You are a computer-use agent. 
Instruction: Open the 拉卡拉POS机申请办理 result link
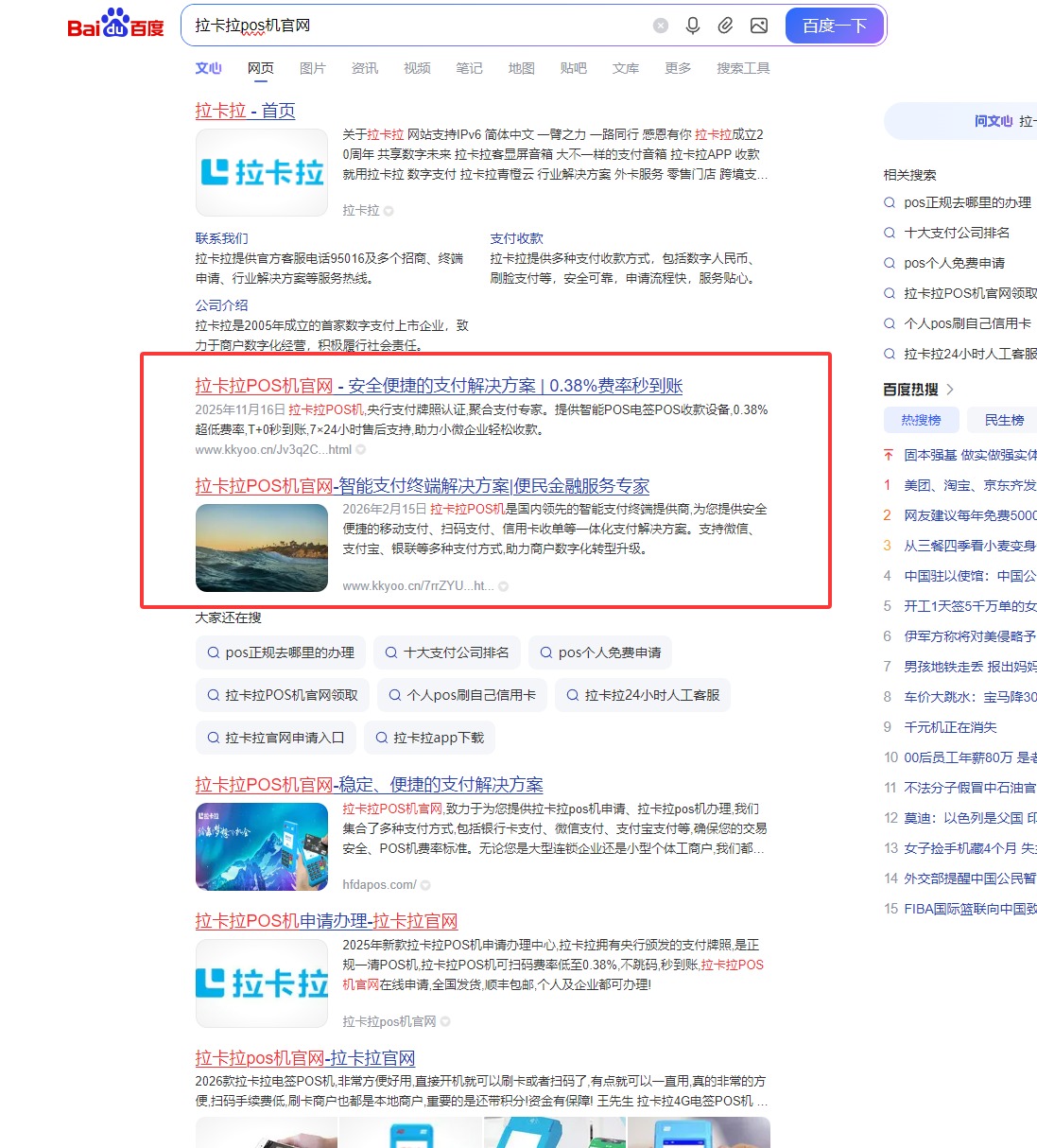pos(325,920)
